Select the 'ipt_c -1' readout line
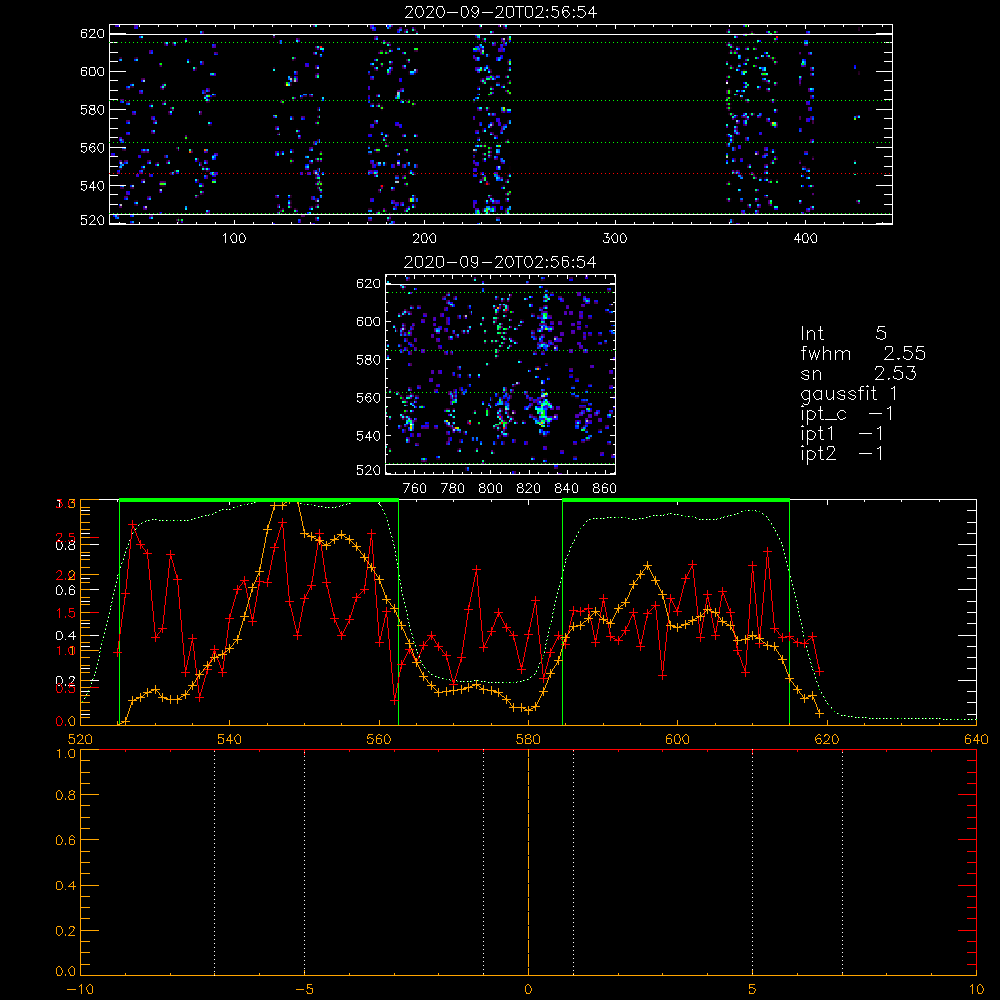Image resolution: width=1000 pixels, height=1000 pixels. tap(847, 414)
